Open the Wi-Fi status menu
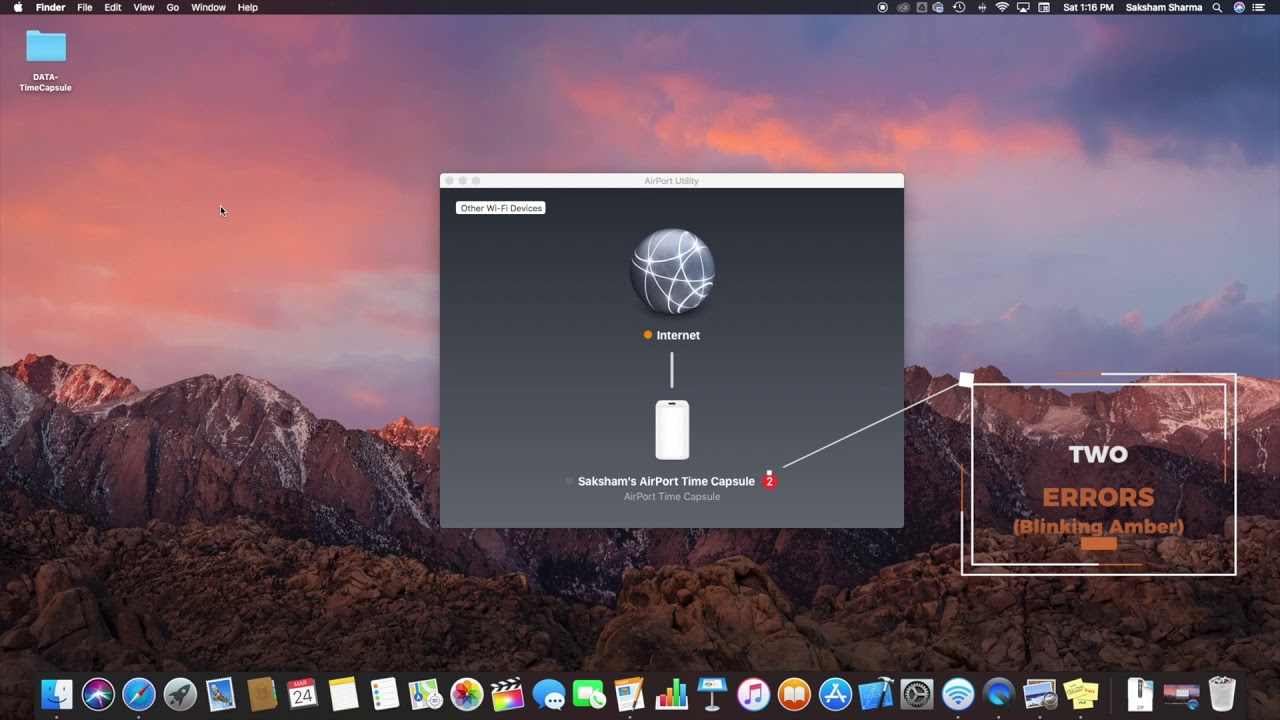Viewport: 1280px width, 720px height. pos(1002,7)
